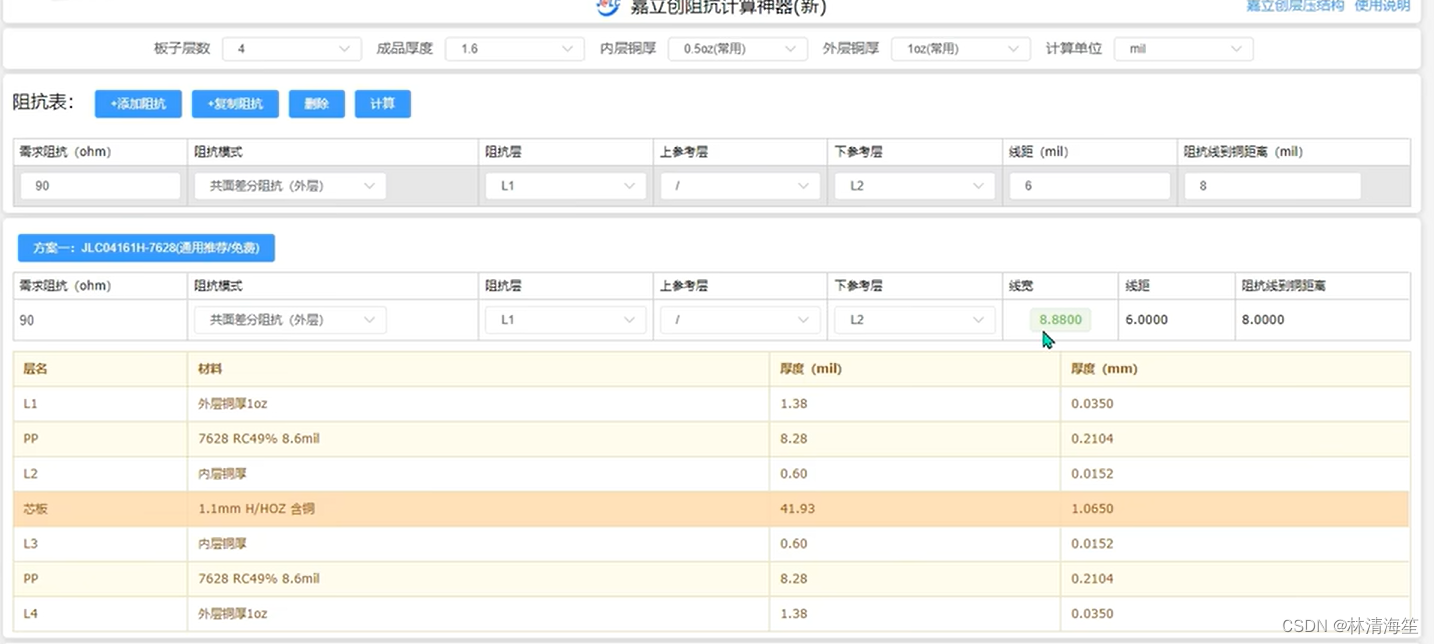Screen dimensions: 1434x644
Task: Click the 层名 column header
Action: coord(100,369)
